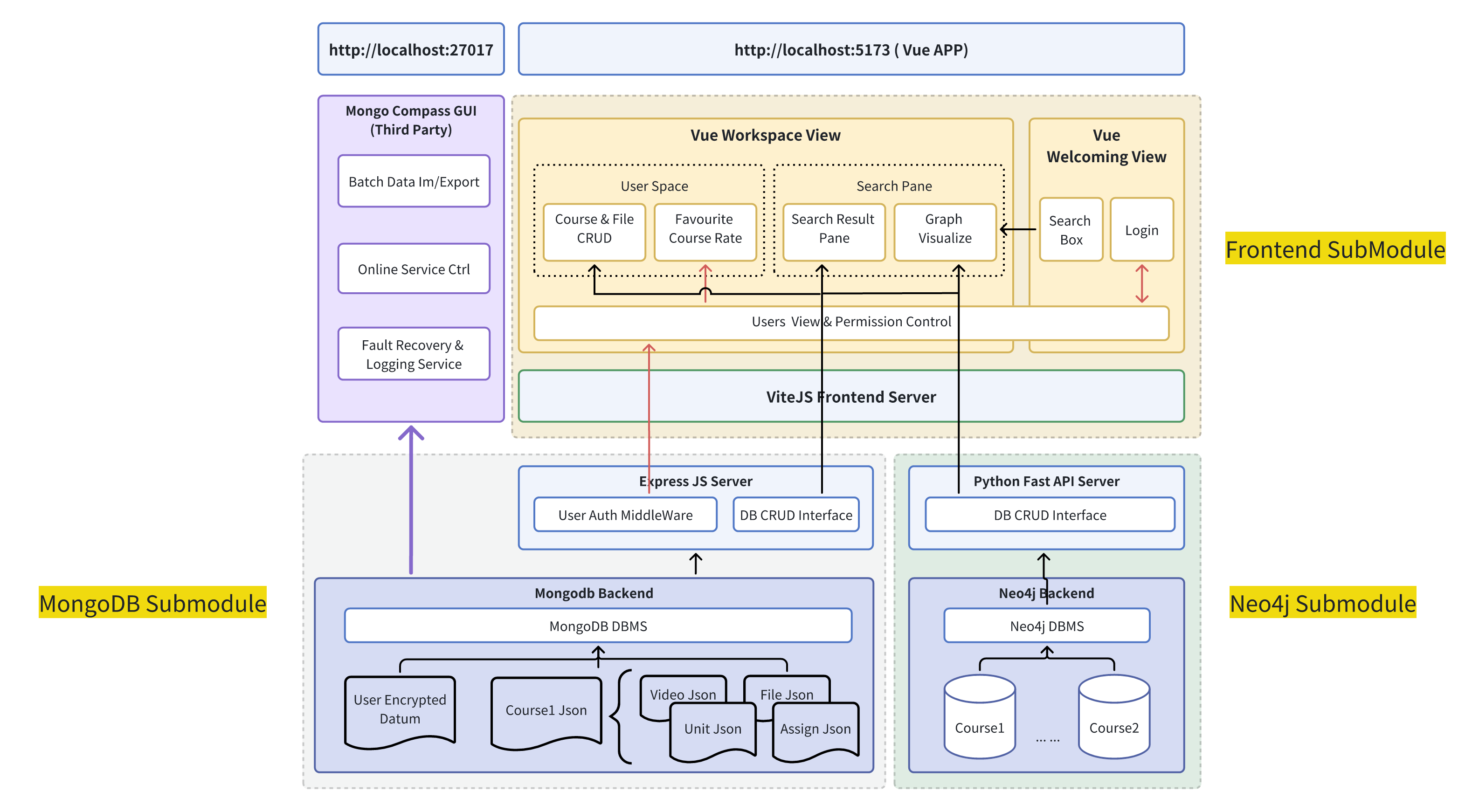
Task: Click the yellow Frontend SubModule label
Action: coord(1334,249)
